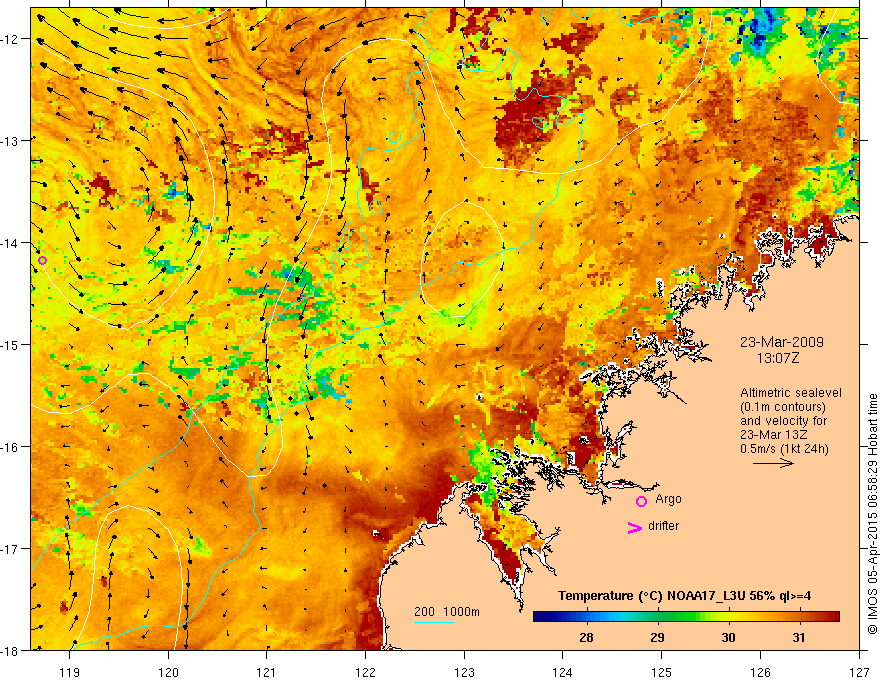This screenshot has width=880, height=680.
Task: Click longitude axis label 119
Action: pos(70,672)
